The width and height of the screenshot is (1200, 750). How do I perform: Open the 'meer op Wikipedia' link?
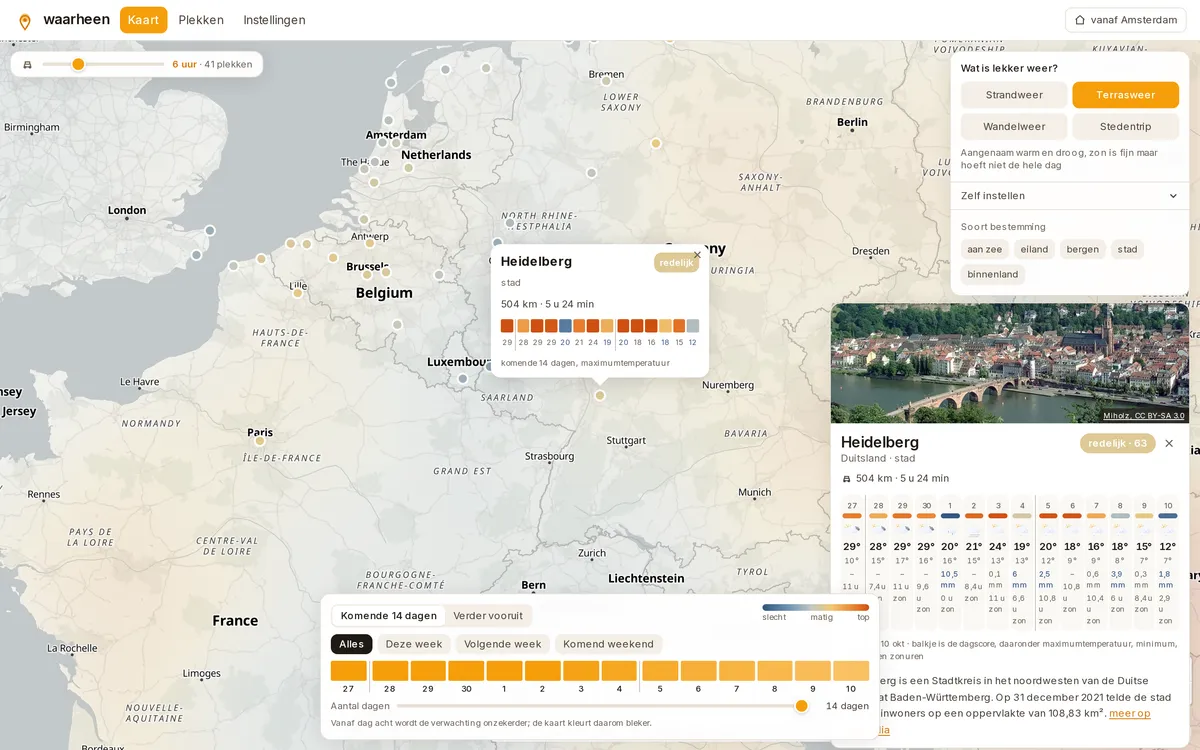1129,713
